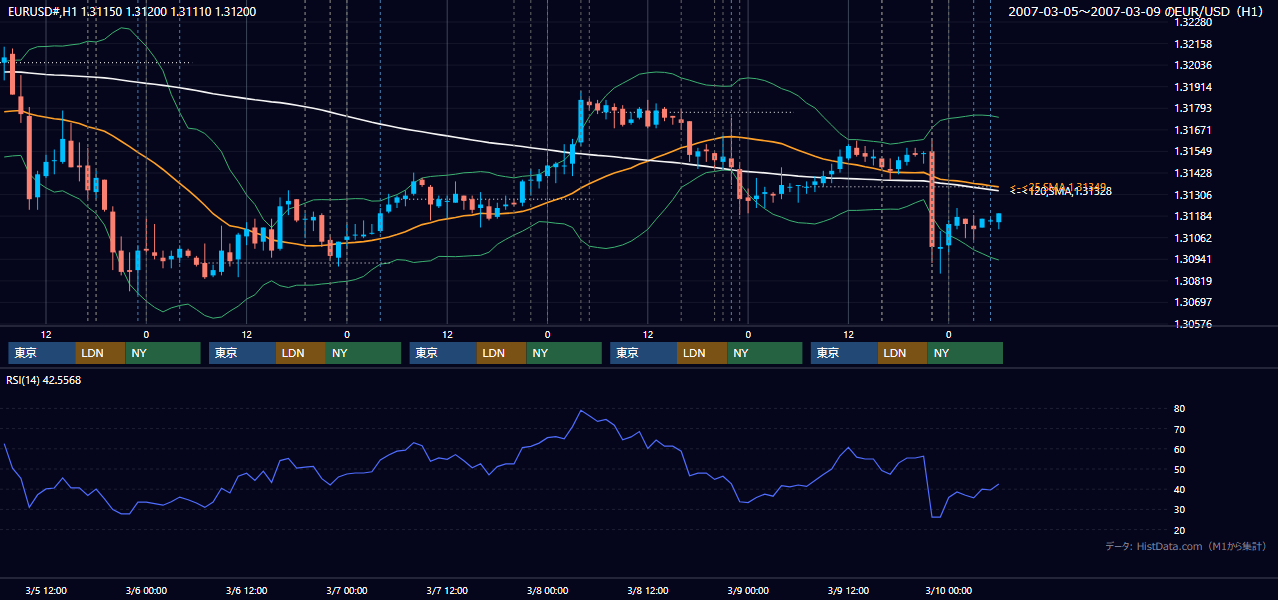Select the 1.31306 price axis label
The image size is (1278, 600).
click(x=1193, y=195)
